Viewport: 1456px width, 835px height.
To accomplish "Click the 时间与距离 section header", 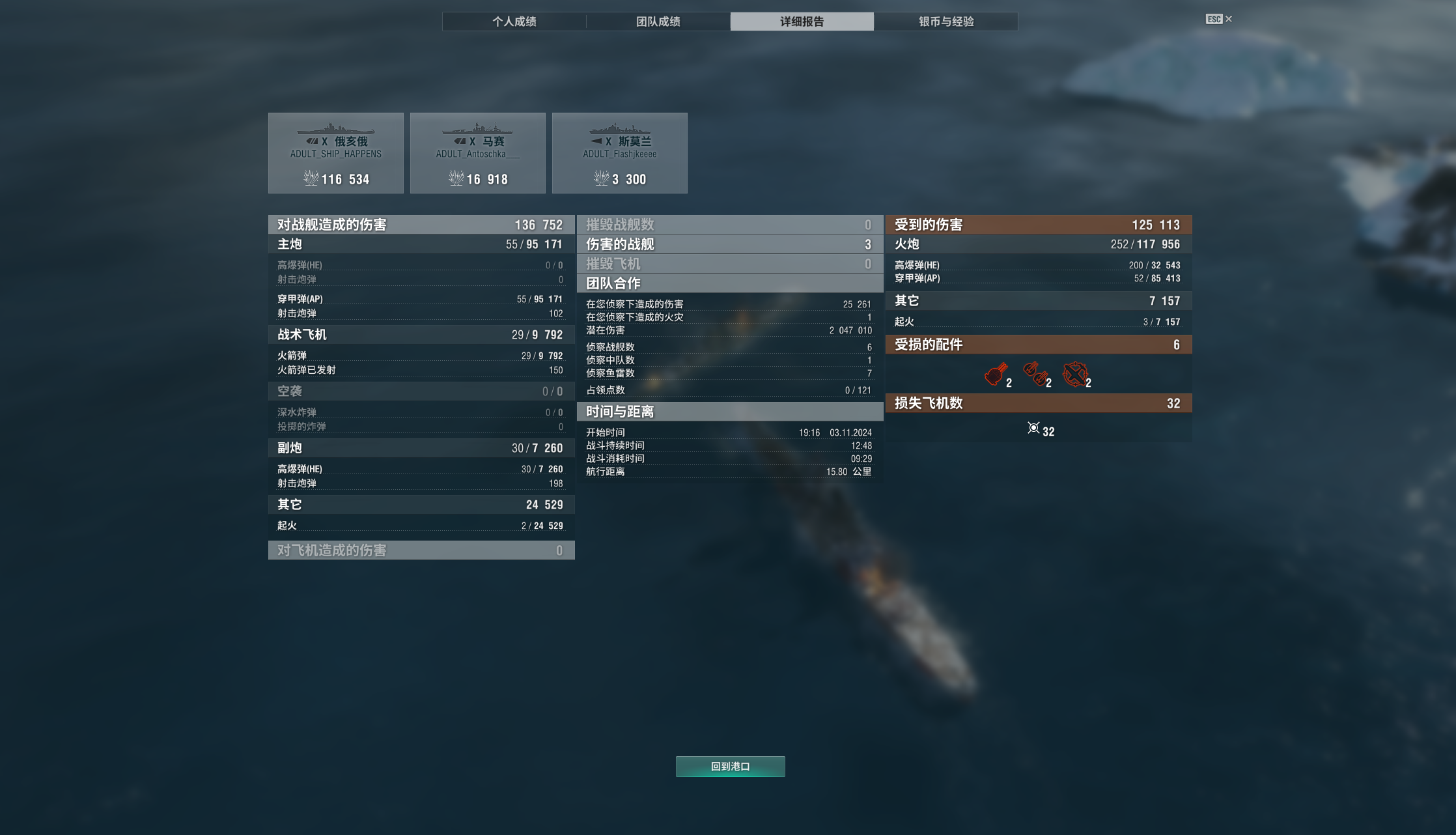I will pos(730,412).
